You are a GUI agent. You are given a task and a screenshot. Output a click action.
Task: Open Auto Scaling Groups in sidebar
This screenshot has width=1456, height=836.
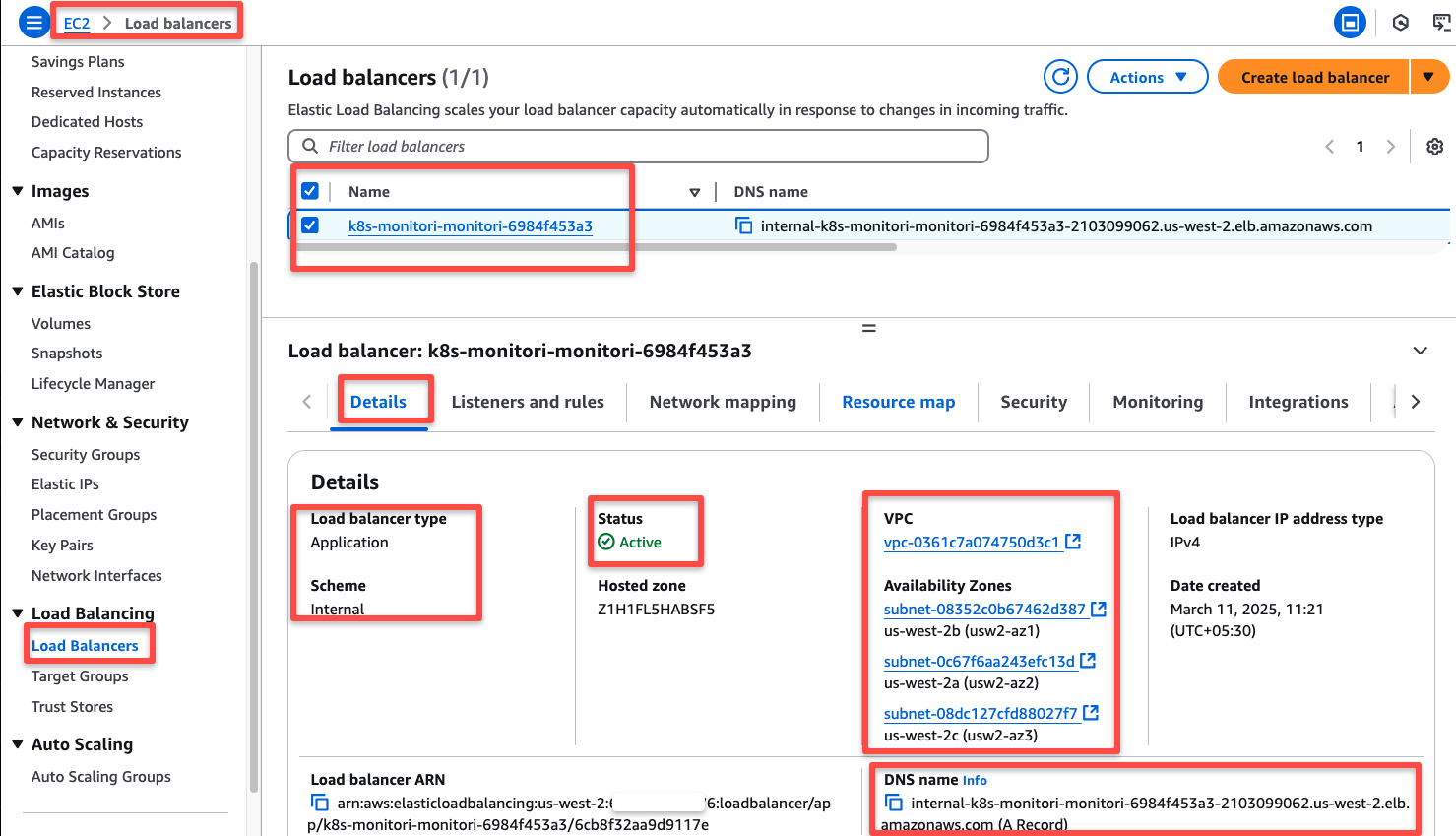coord(101,776)
